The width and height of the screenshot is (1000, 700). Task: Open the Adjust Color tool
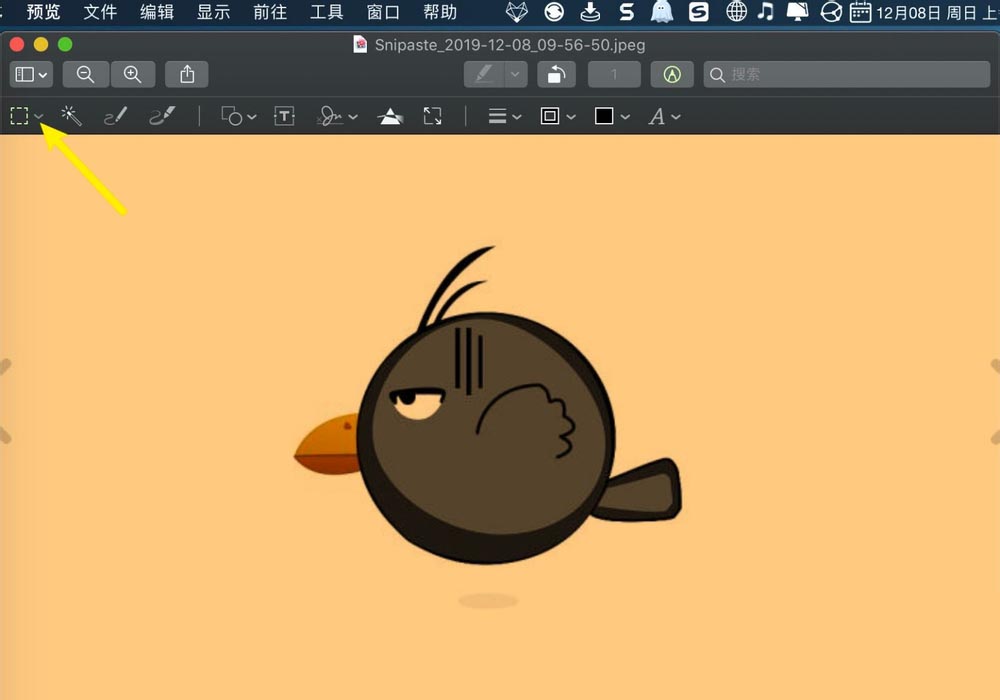point(390,116)
